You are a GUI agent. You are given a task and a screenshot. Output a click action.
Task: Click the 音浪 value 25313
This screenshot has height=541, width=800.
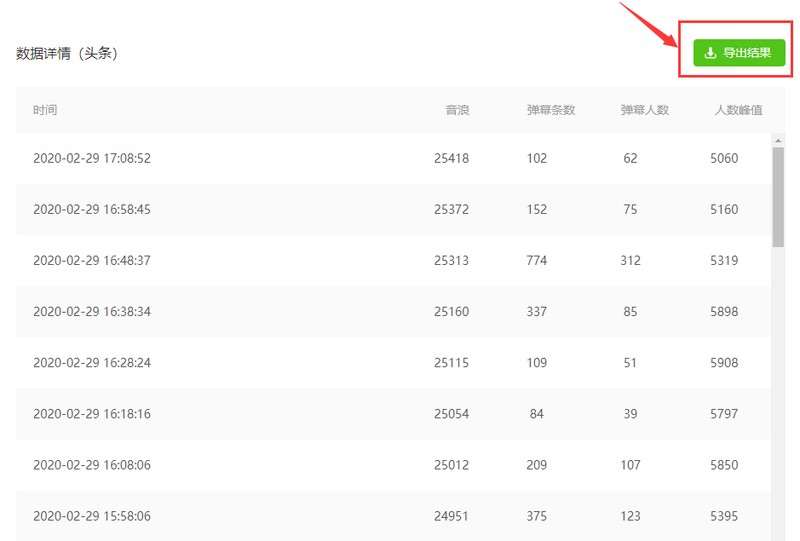click(452, 260)
